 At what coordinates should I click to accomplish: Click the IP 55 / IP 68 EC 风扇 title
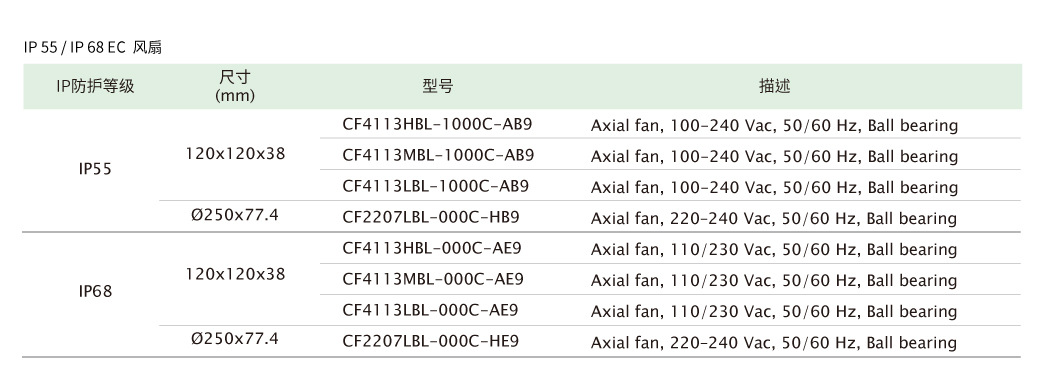[92, 48]
